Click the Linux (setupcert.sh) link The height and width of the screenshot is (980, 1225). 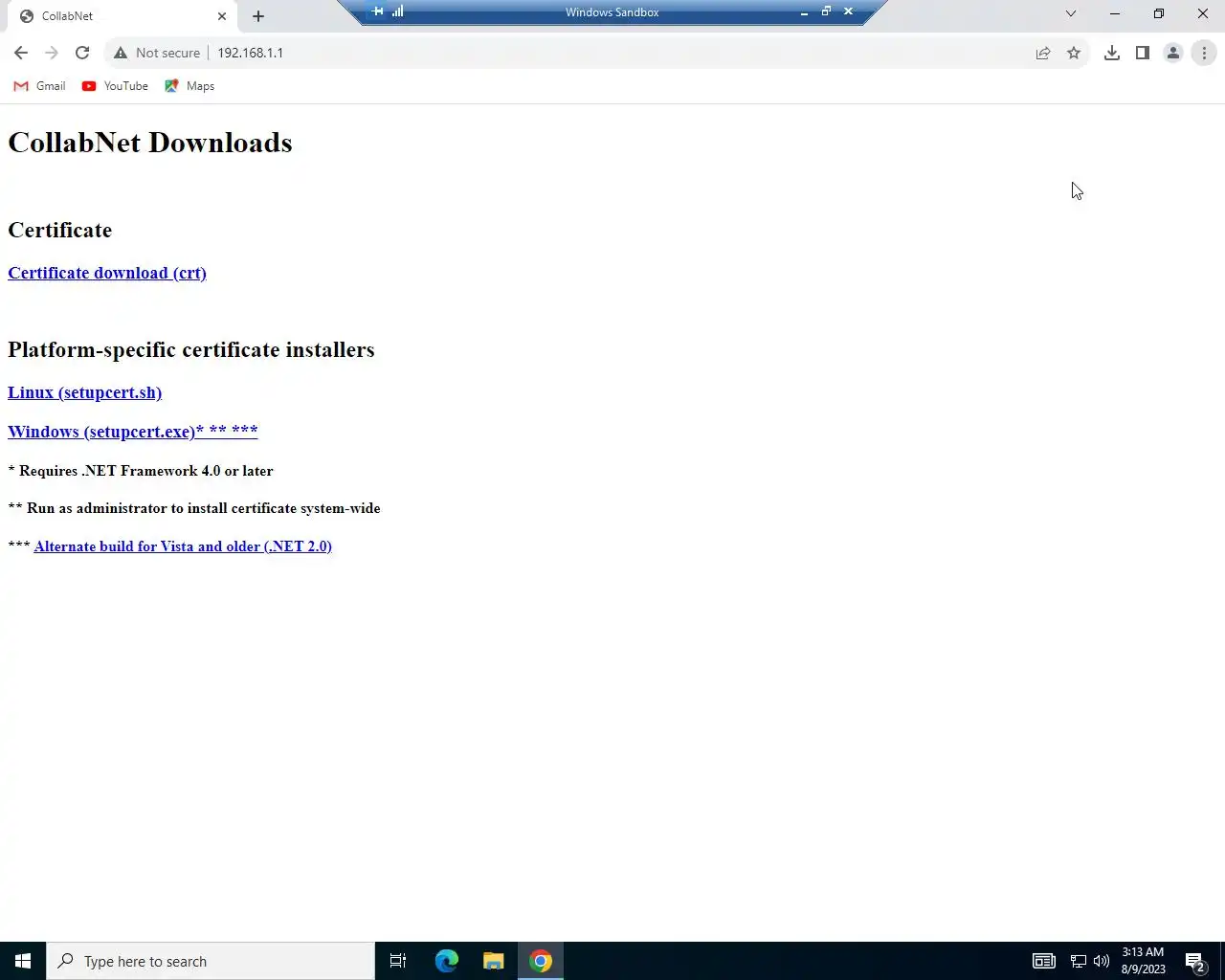(85, 392)
